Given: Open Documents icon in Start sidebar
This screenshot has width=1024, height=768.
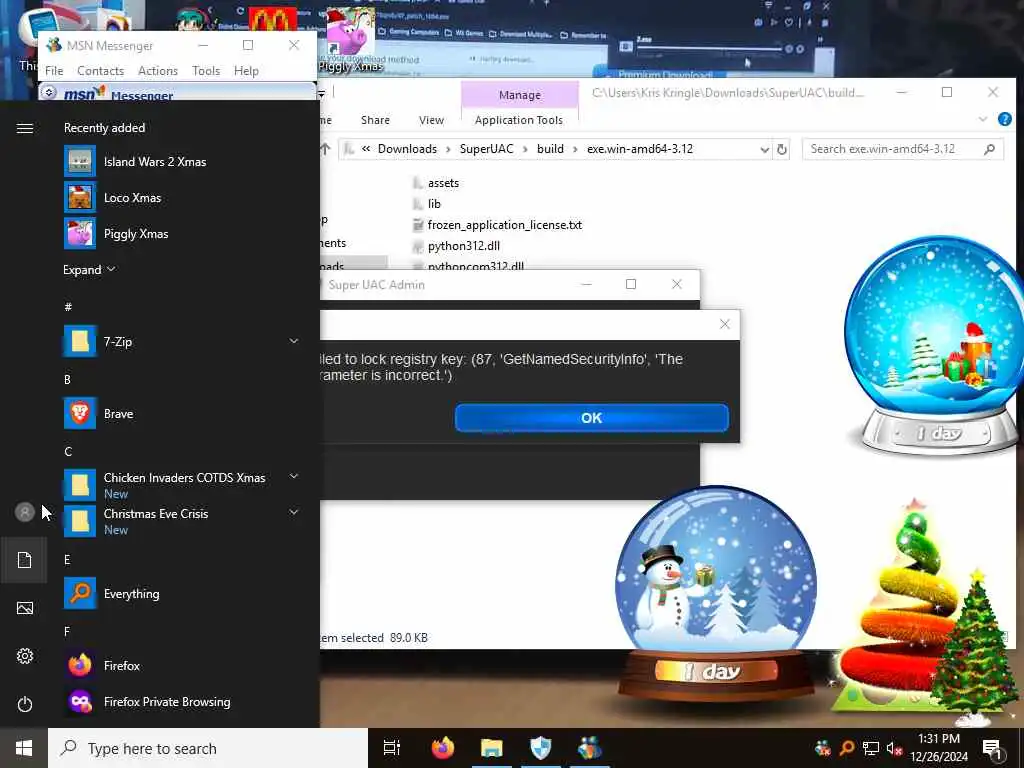Looking at the screenshot, I should pos(25,560).
